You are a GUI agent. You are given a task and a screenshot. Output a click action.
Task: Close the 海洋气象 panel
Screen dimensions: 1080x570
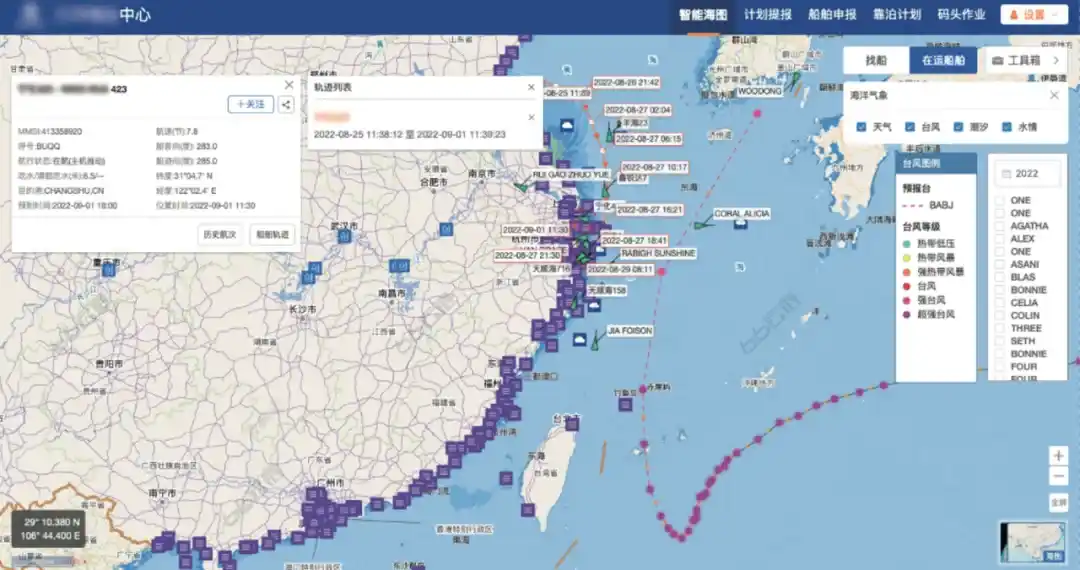[1053, 96]
